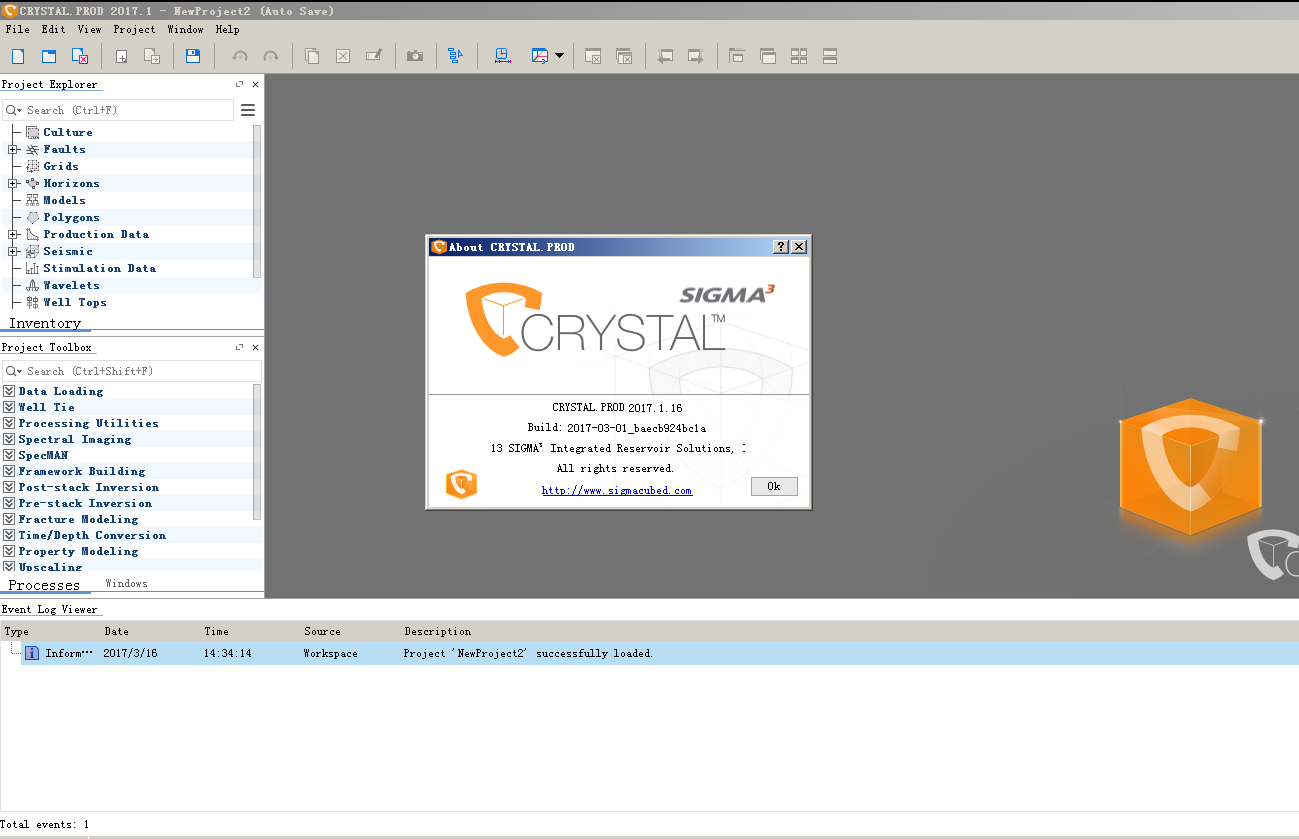Select the Well Tops tree item

click(x=74, y=302)
